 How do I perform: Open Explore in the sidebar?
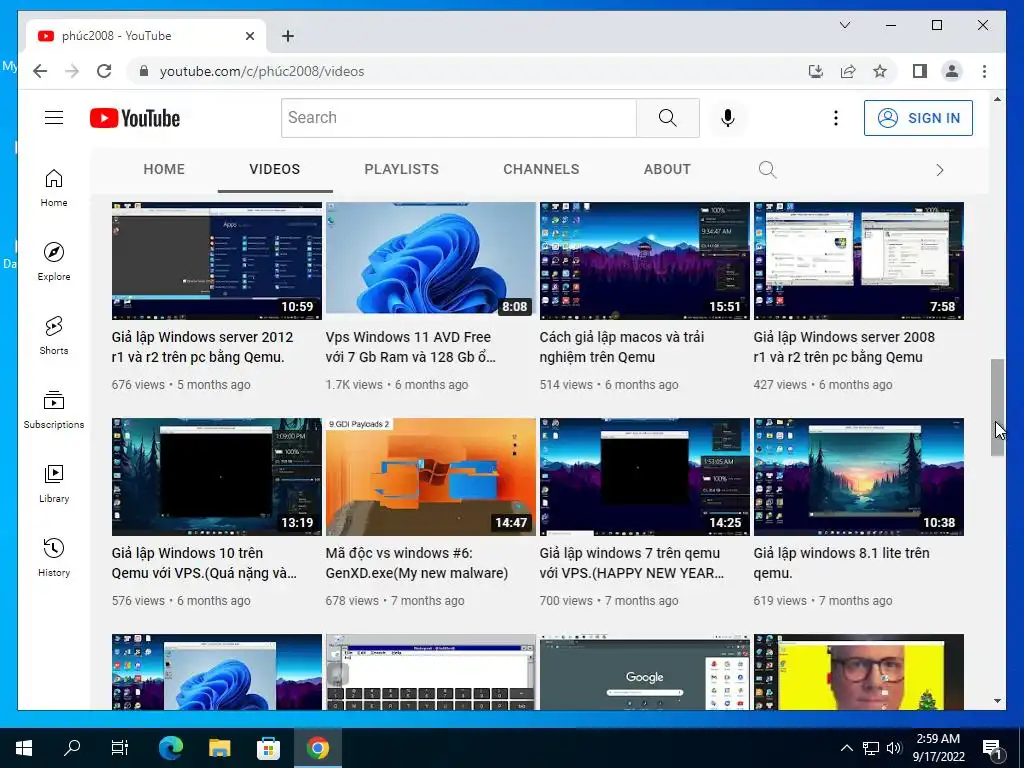click(x=54, y=262)
